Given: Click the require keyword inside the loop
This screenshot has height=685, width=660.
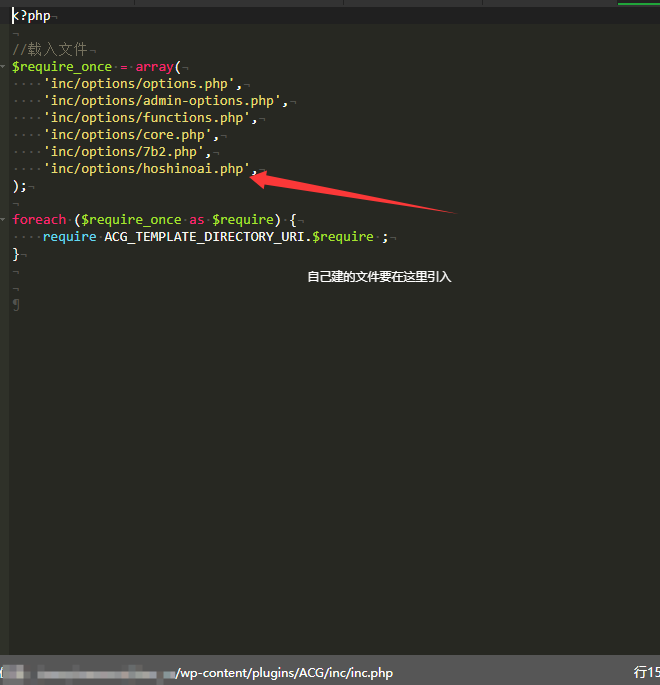Looking at the screenshot, I should [x=69, y=237].
